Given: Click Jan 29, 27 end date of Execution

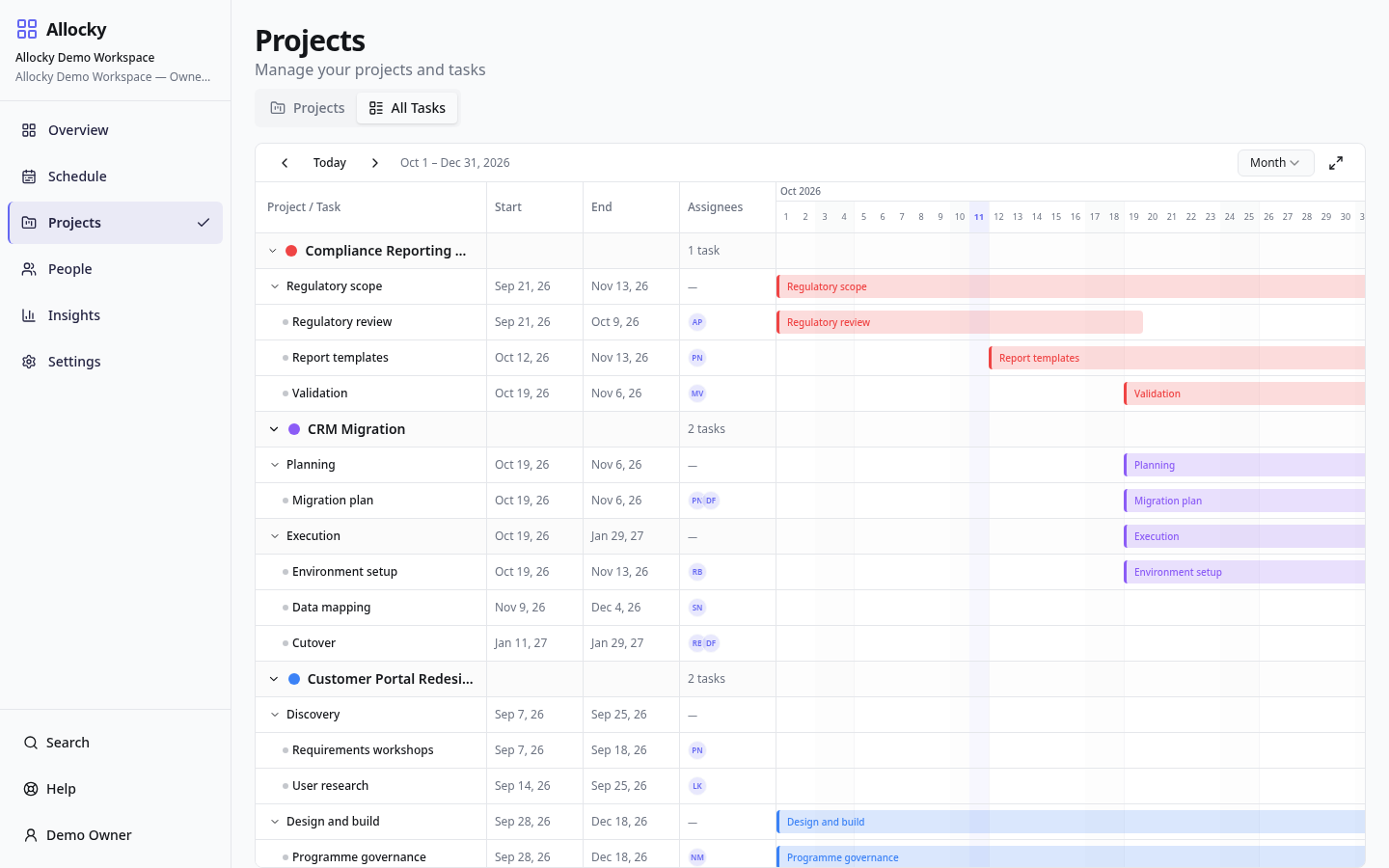Looking at the screenshot, I should 617,536.
